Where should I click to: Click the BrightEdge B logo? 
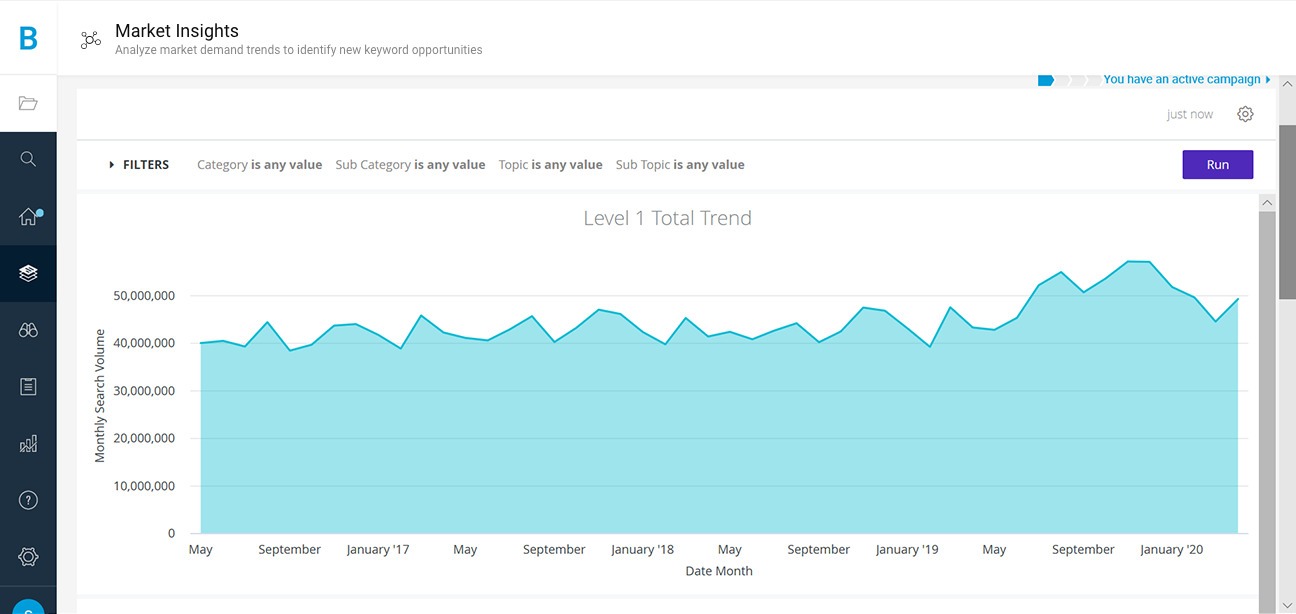(x=28, y=38)
